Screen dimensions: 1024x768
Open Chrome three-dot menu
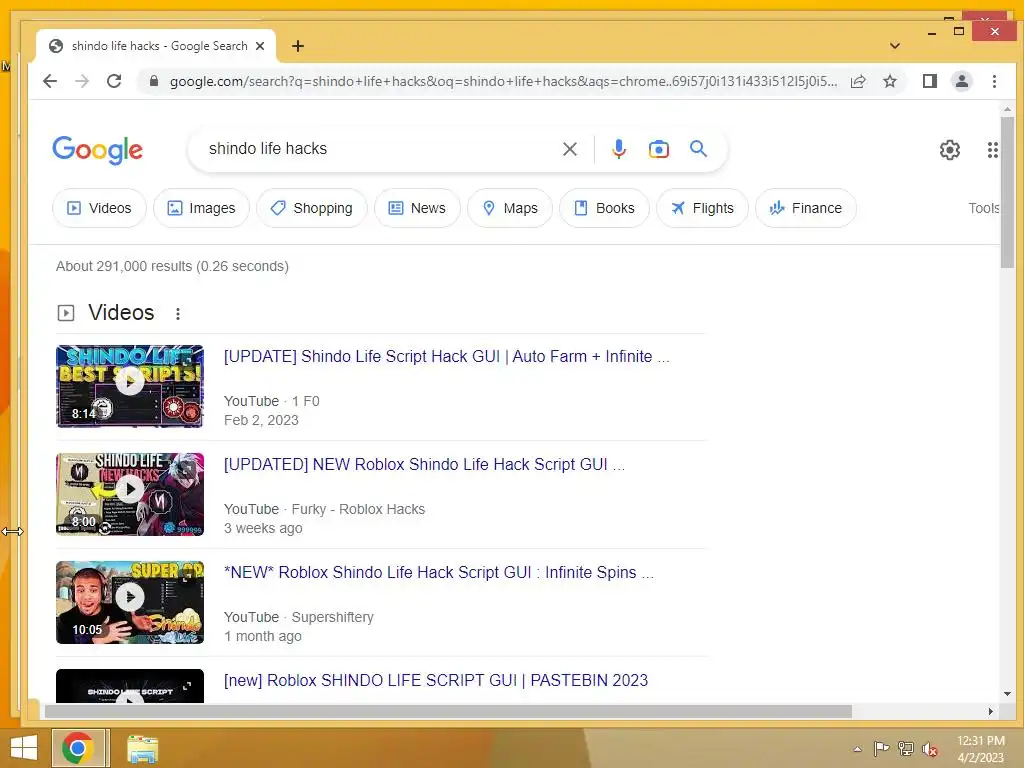(994, 81)
